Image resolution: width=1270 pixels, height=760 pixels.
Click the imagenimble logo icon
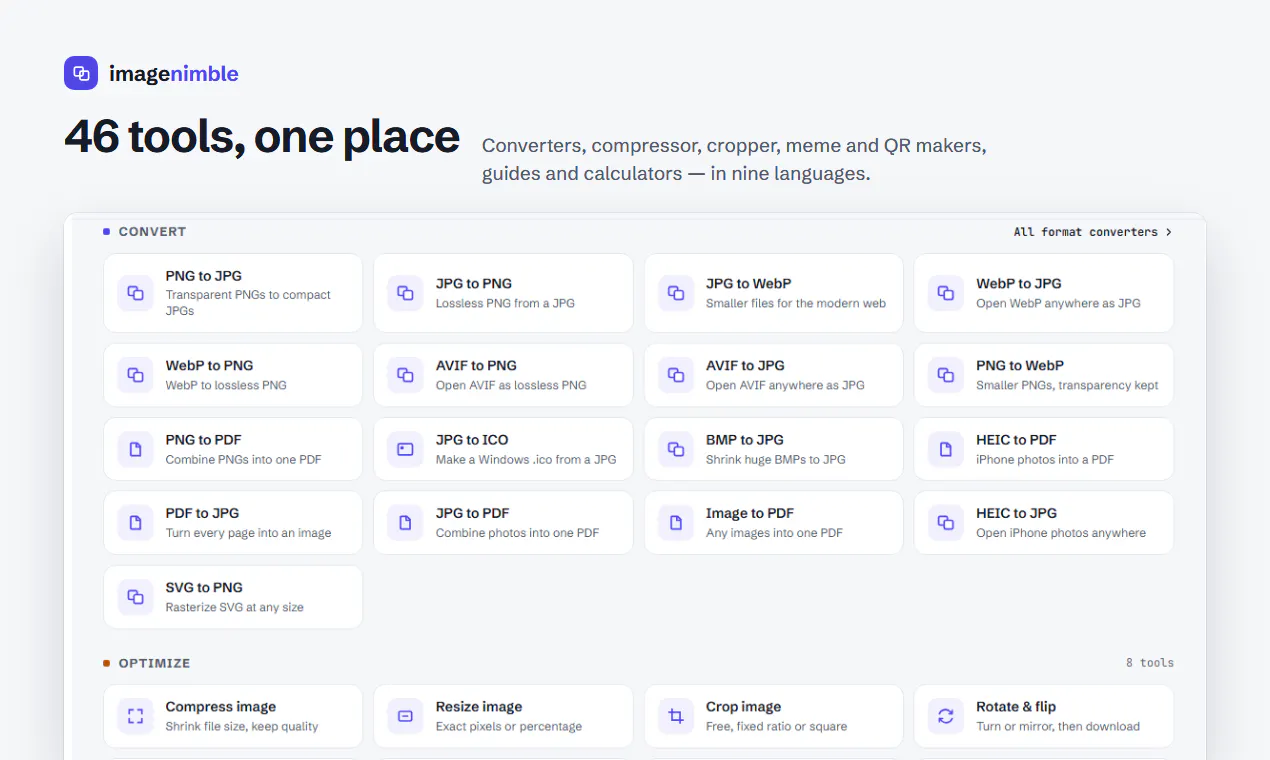81,73
